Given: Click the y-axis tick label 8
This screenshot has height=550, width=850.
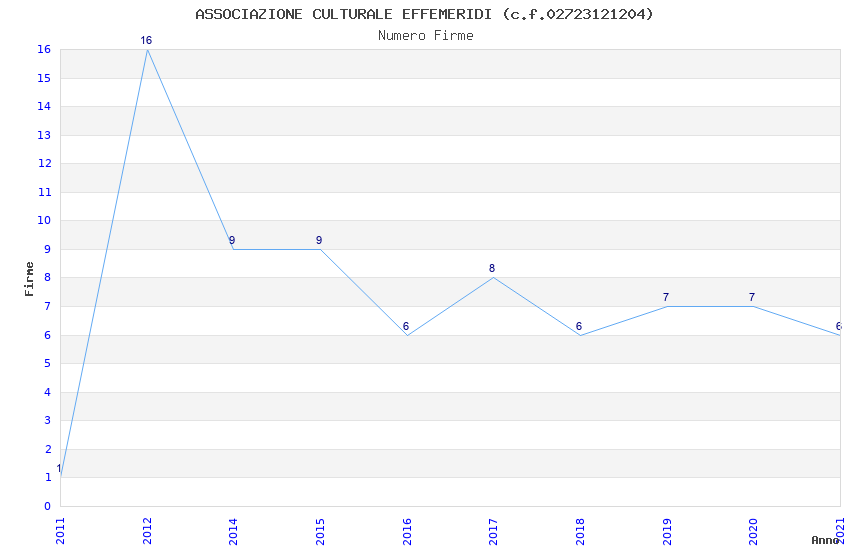Looking at the screenshot, I should (x=48, y=277).
